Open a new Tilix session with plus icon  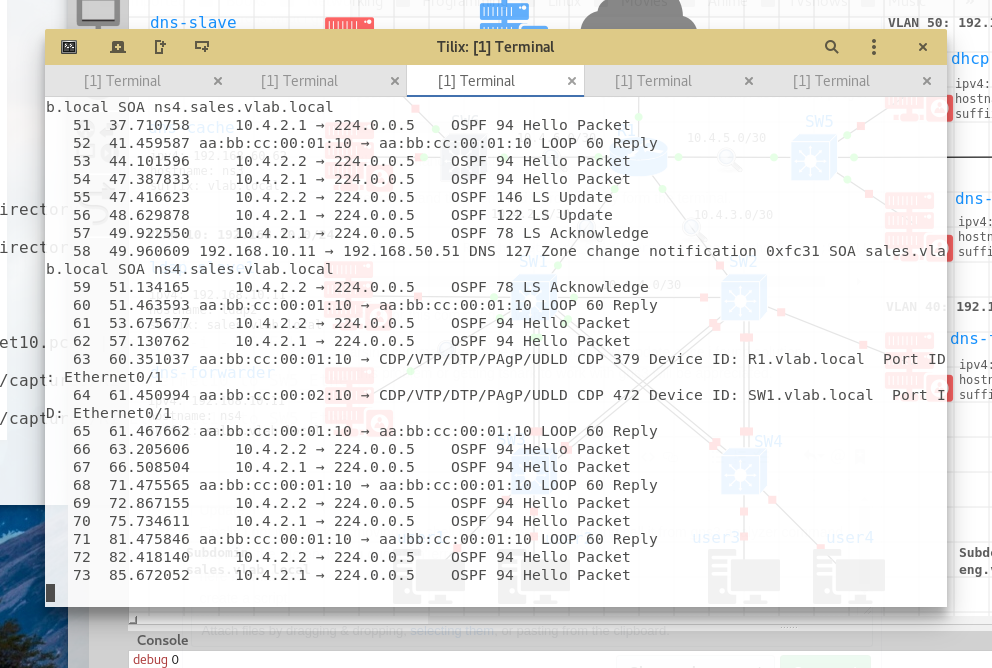tap(118, 46)
